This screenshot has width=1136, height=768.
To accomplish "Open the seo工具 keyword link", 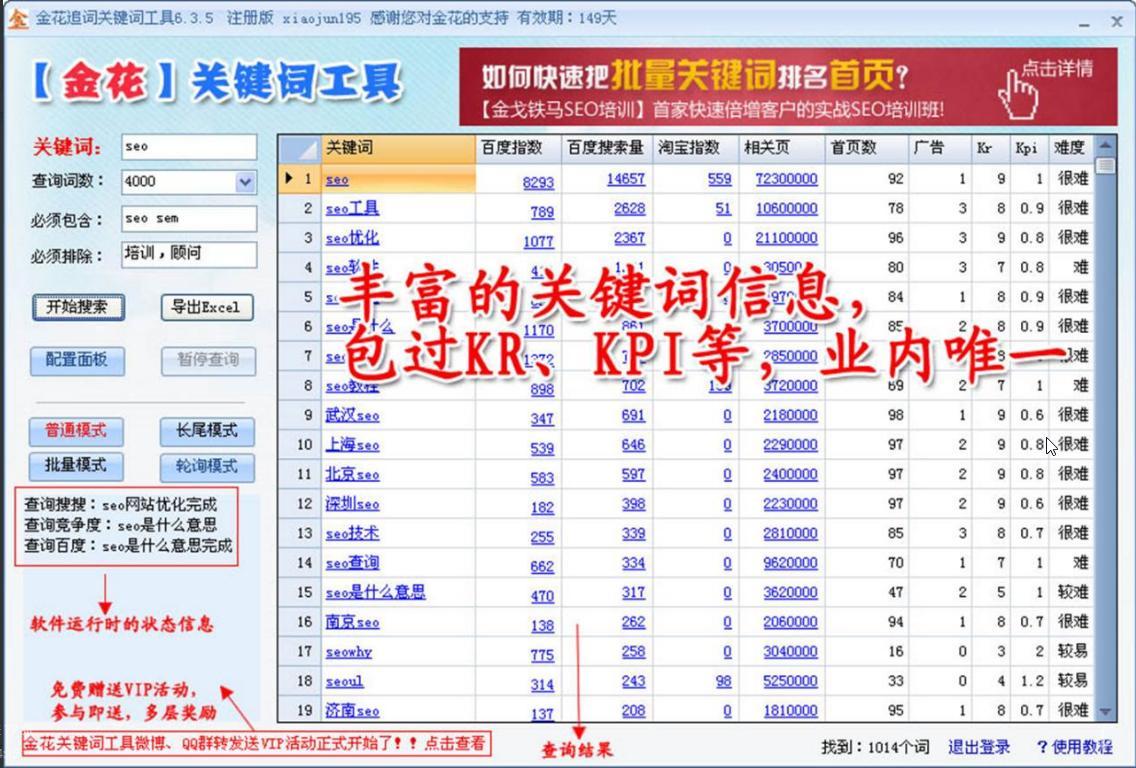I will pyautogui.click(x=352, y=209).
